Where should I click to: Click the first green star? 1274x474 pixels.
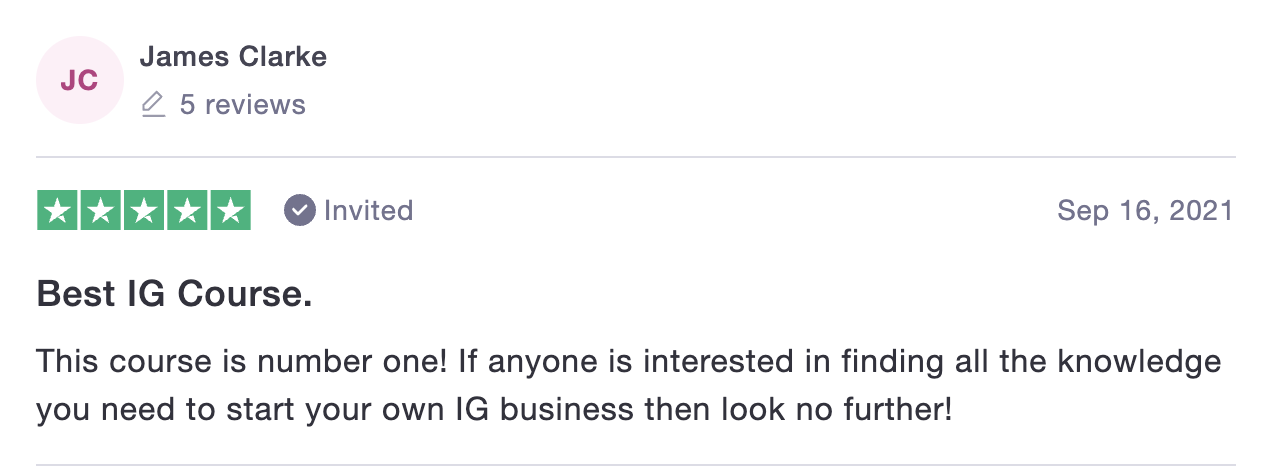[x=58, y=211]
